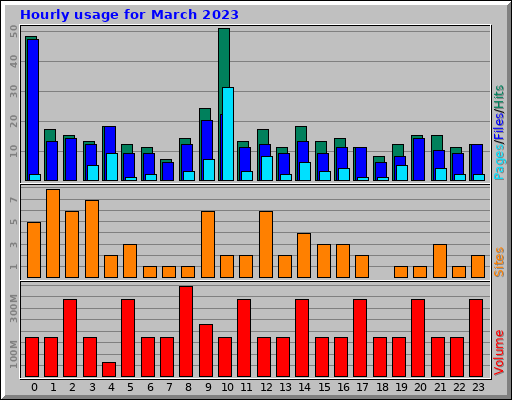Select the red volume bar at hour 2
The height and width of the screenshot is (400, 512).
click(x=70, y=338)
